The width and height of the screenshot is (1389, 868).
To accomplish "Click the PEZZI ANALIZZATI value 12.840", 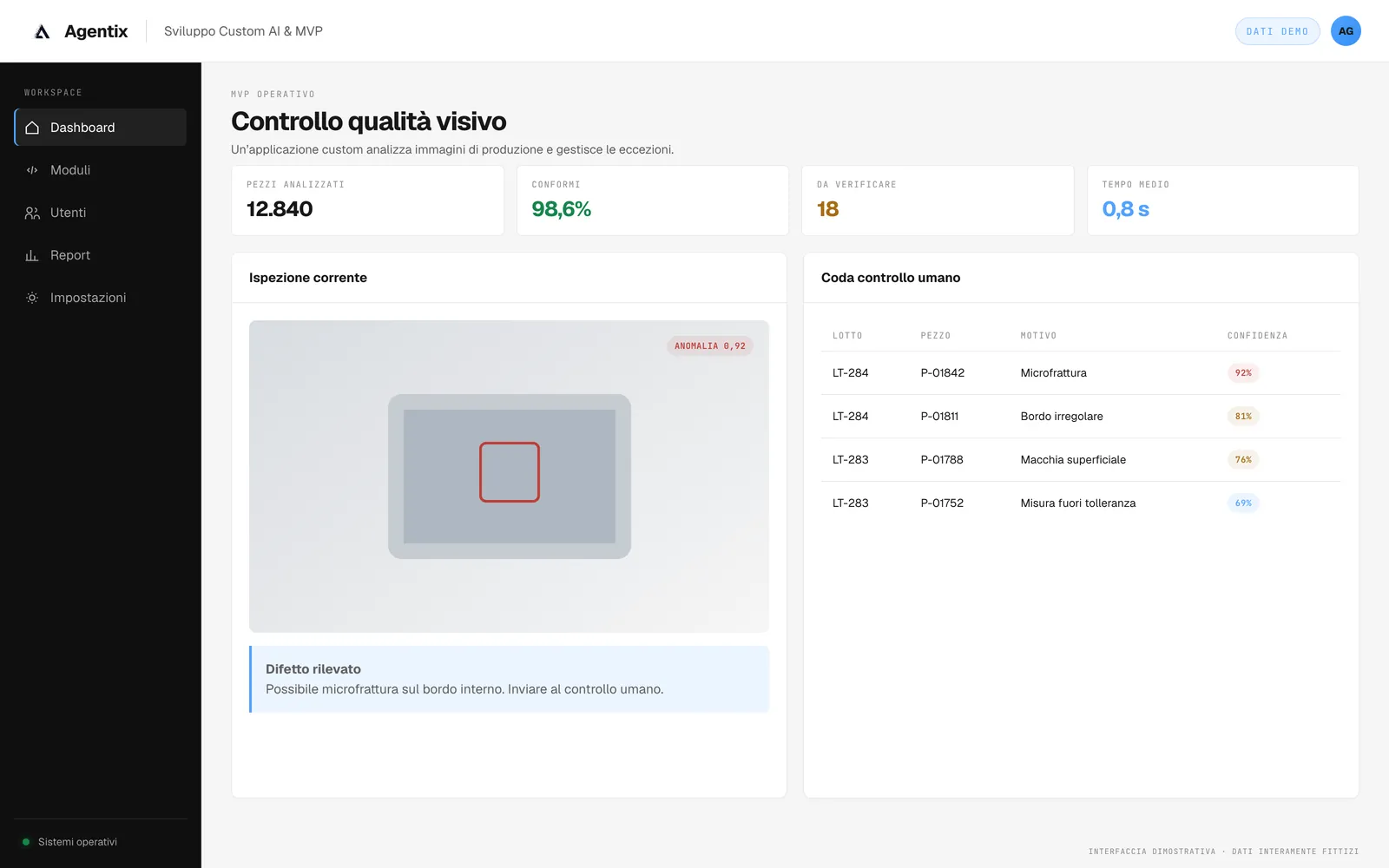I will [x=280, y=209].
